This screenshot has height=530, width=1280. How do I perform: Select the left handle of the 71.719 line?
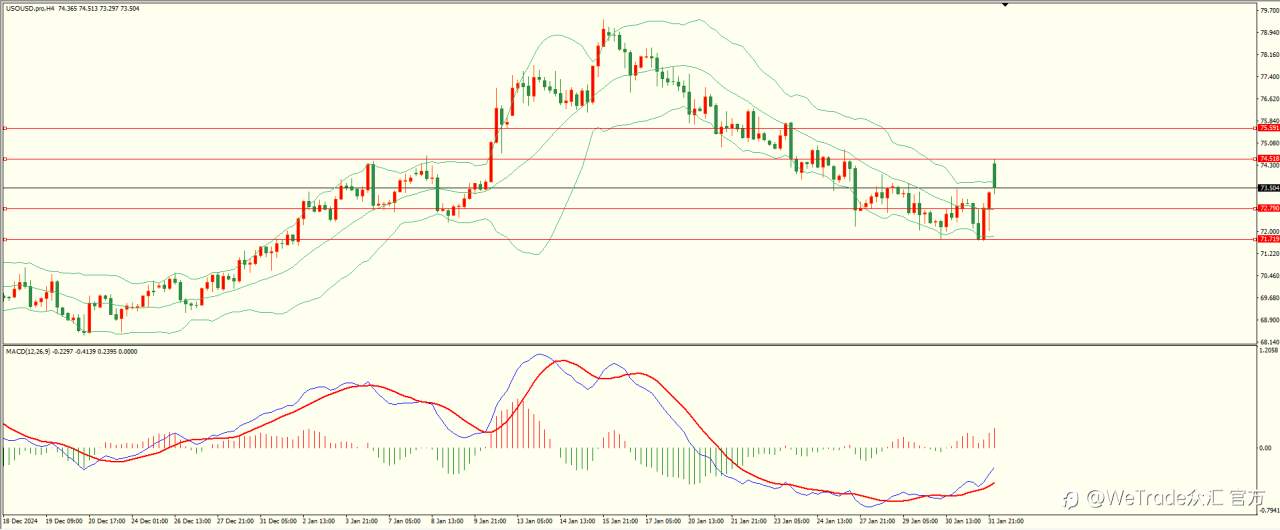[5, 239]
